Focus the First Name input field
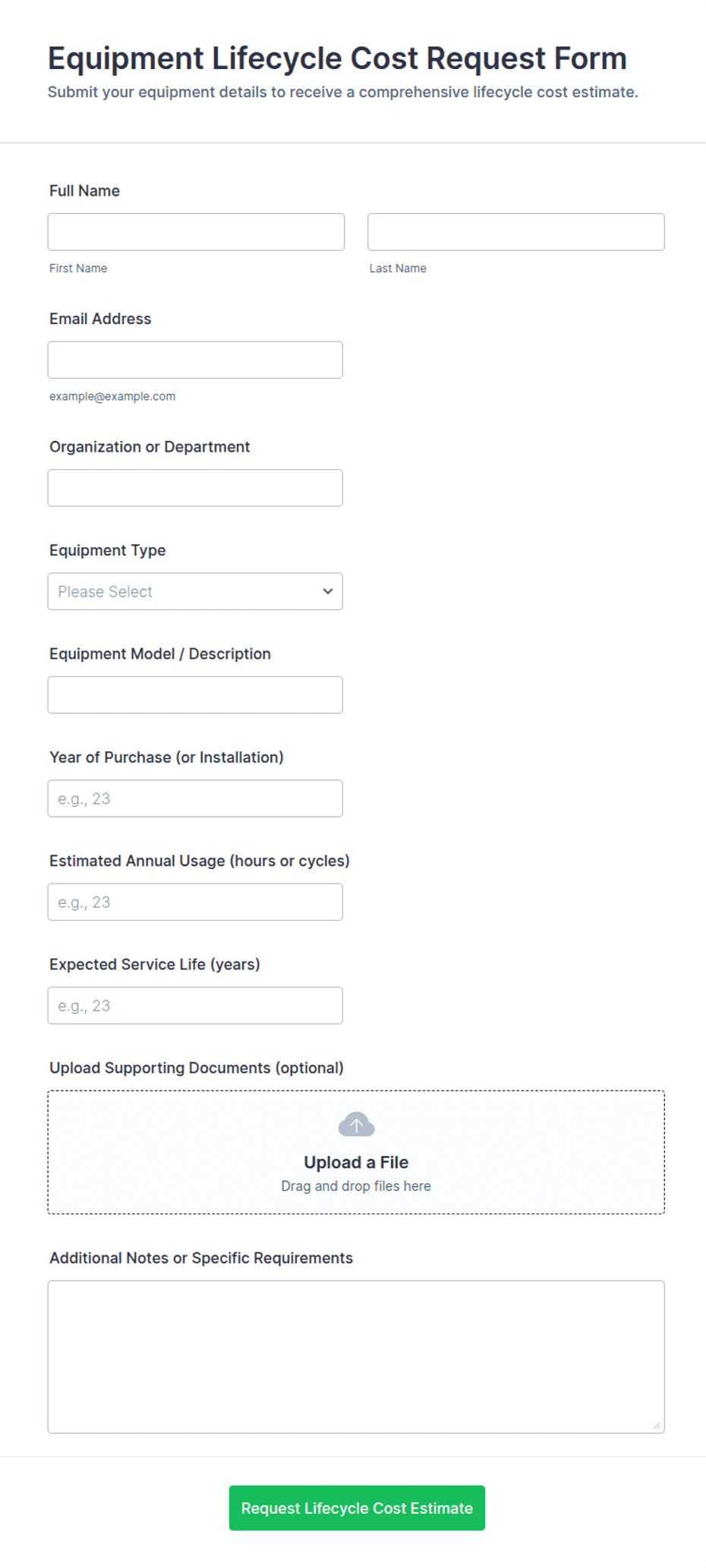 click(x=196, y=231)
